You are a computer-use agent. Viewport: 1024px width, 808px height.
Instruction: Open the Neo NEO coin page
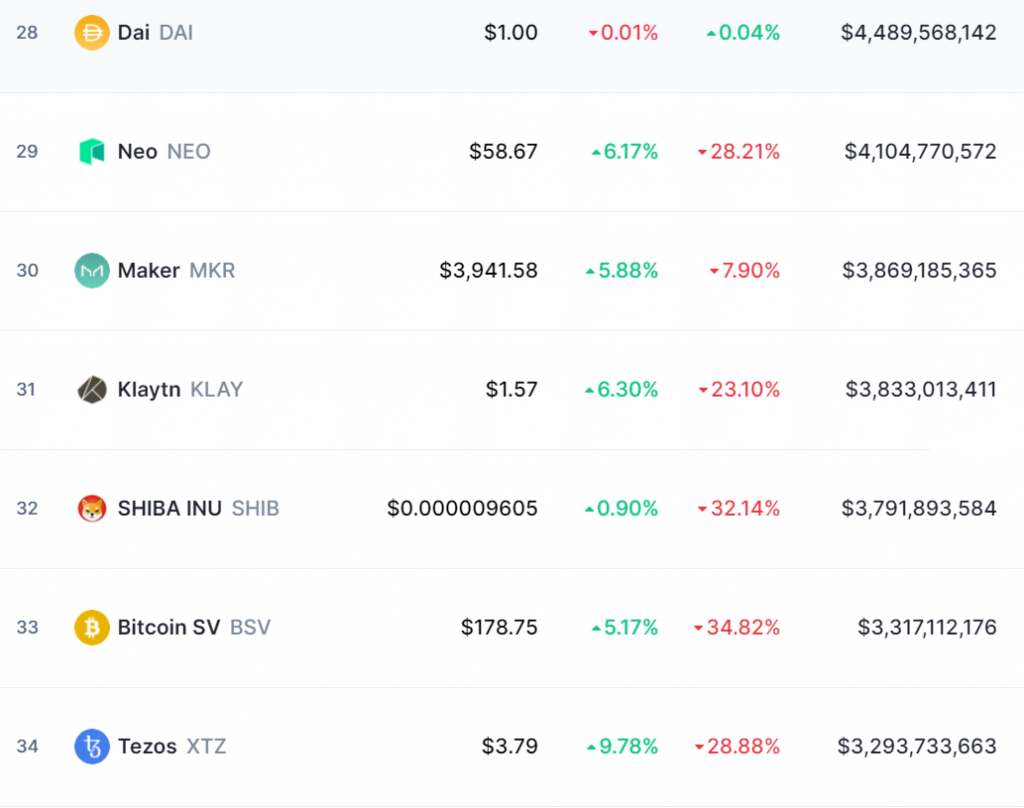[x=164, y=152]
